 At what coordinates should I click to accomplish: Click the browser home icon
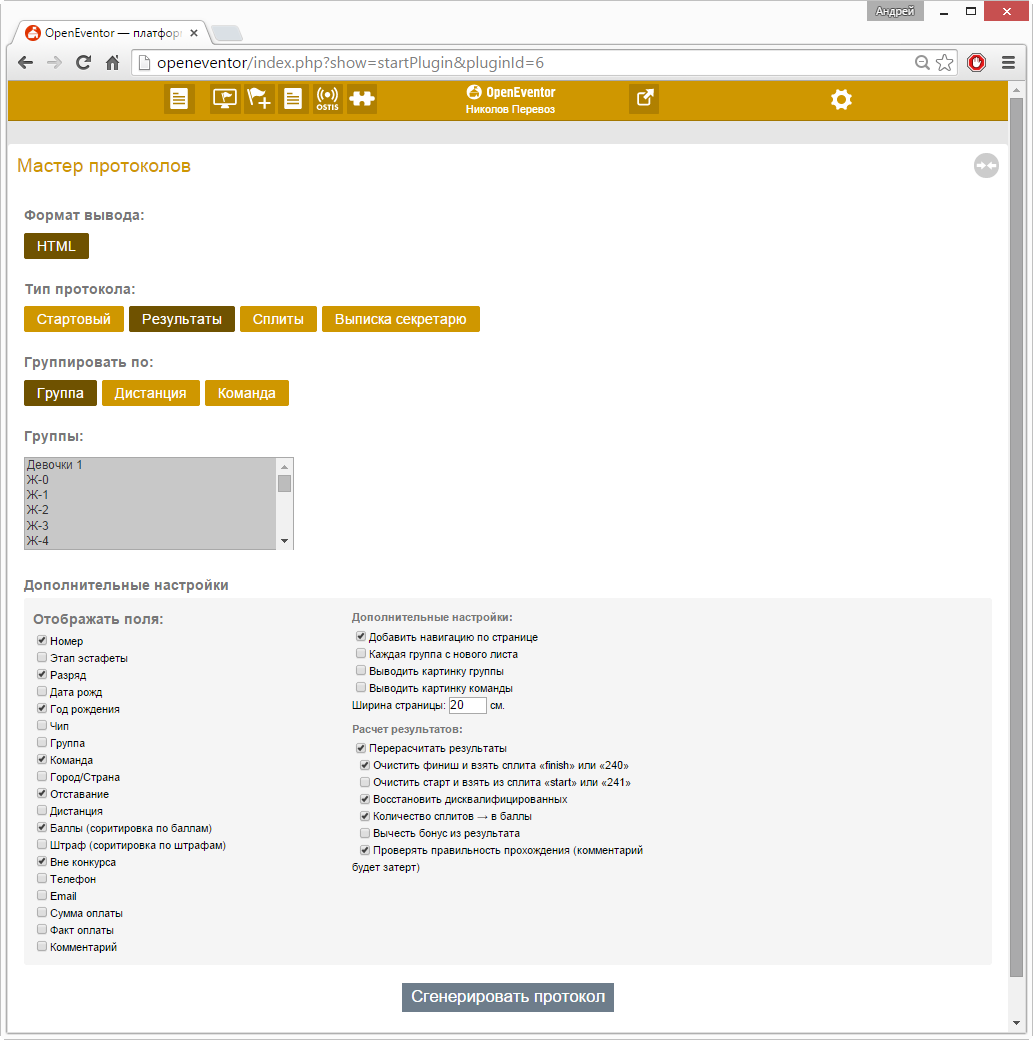[113, 63]
